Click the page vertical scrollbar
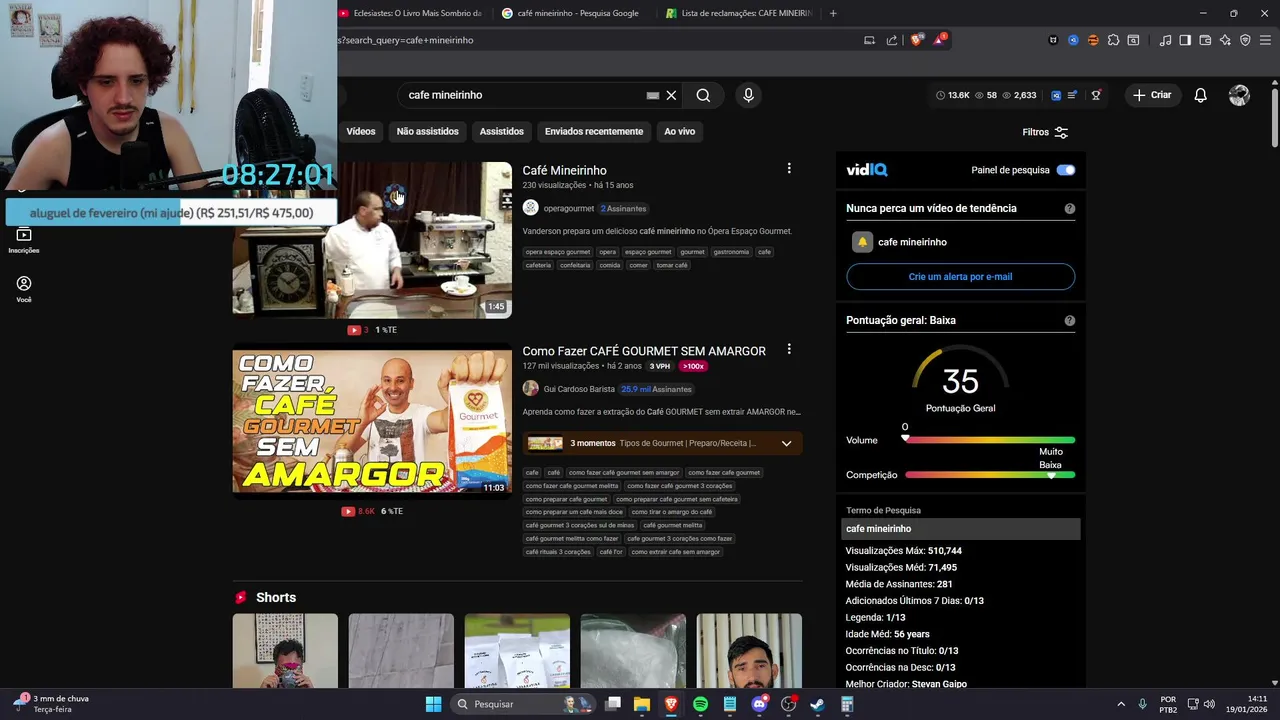The height and width of the screenshot is (720, 1280). coord(1274,118)
